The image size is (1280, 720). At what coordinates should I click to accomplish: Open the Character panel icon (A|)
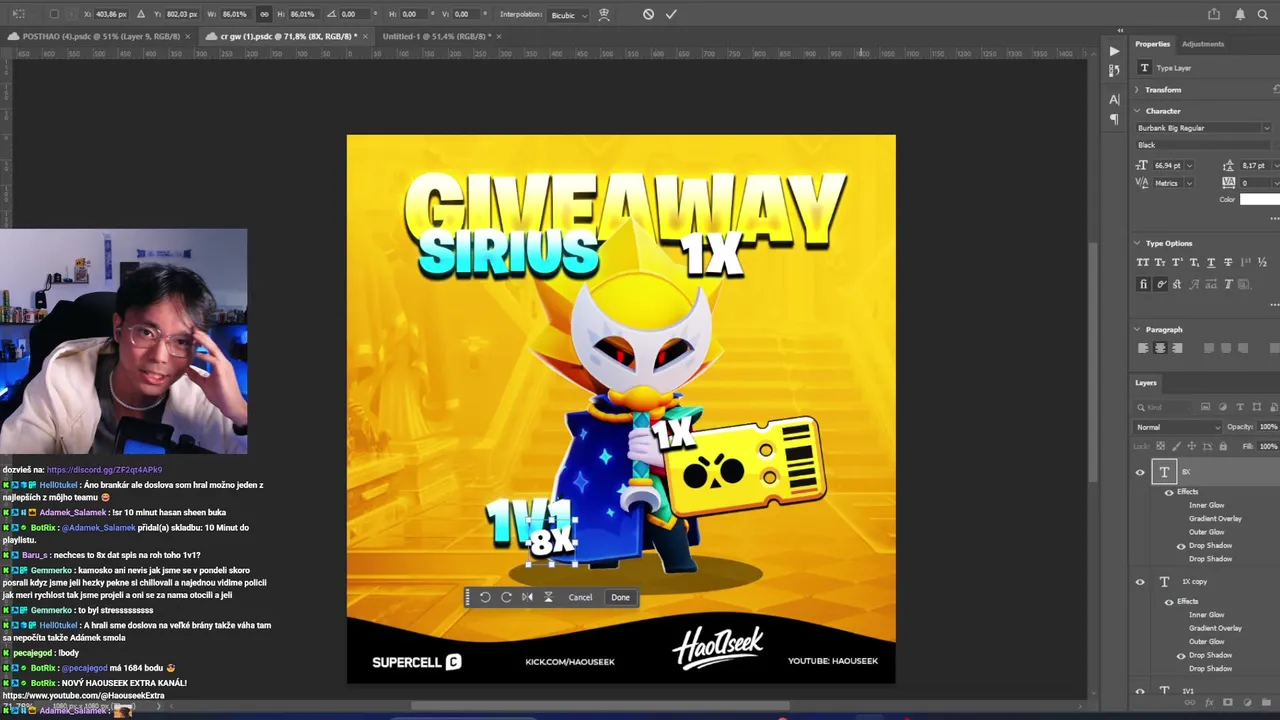tap(1114, 99)
